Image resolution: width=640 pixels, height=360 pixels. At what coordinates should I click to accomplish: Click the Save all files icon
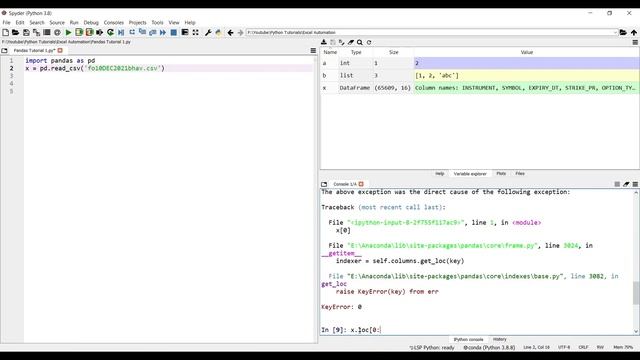pos(36,32)
